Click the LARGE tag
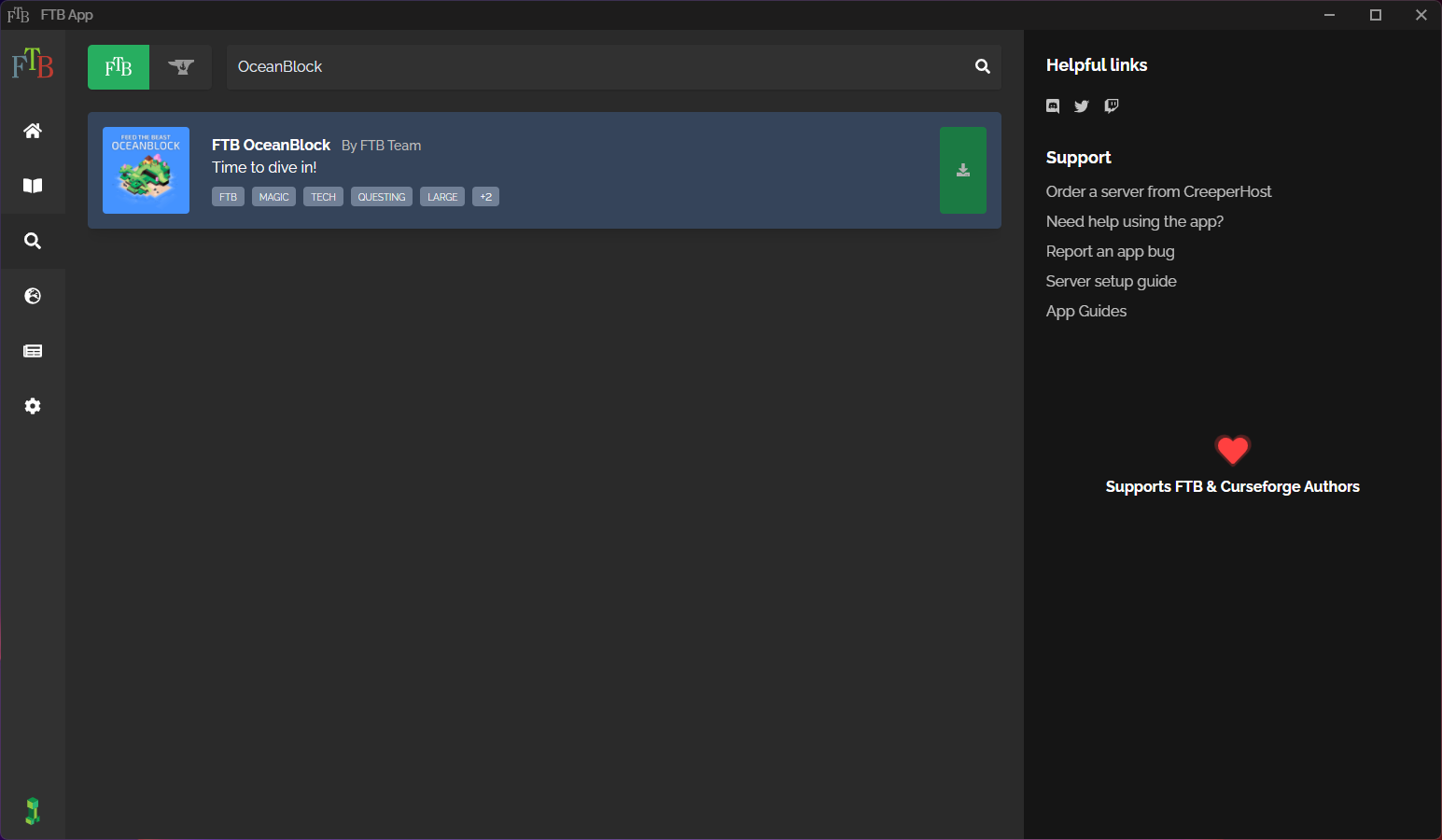This screenshot has width=1442, height=840. (442, 197)
